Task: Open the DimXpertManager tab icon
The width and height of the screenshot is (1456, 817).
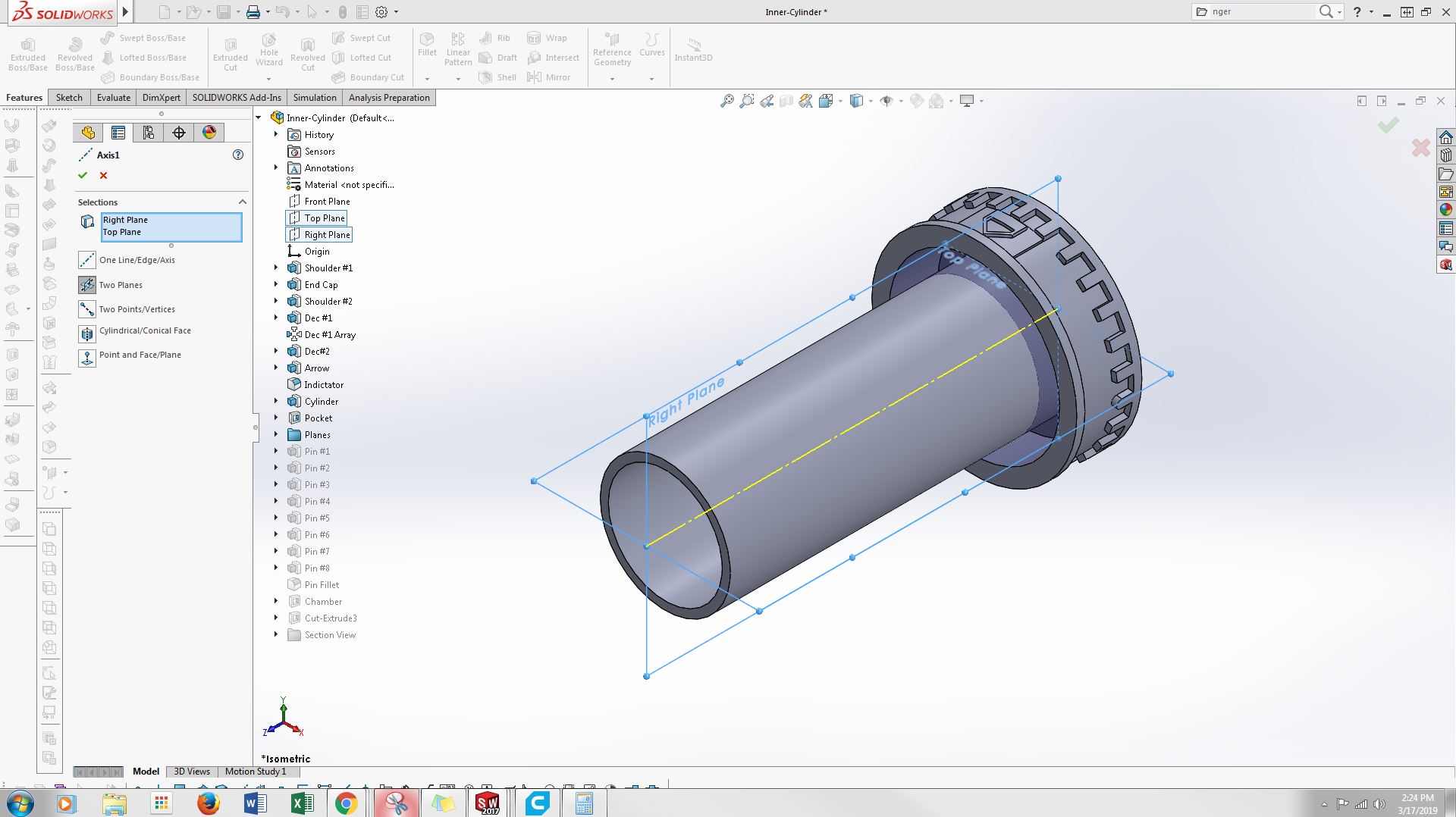Action: (179, 133)
